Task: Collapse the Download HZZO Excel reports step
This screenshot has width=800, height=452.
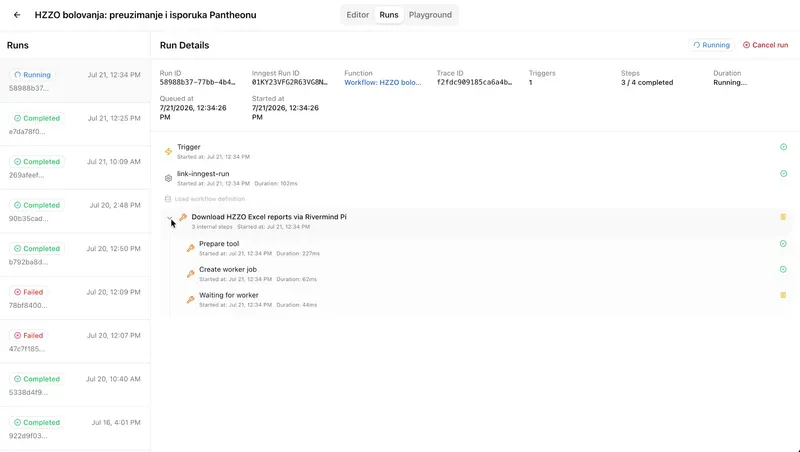Action: pyautogui.click(x=169, y=218)
